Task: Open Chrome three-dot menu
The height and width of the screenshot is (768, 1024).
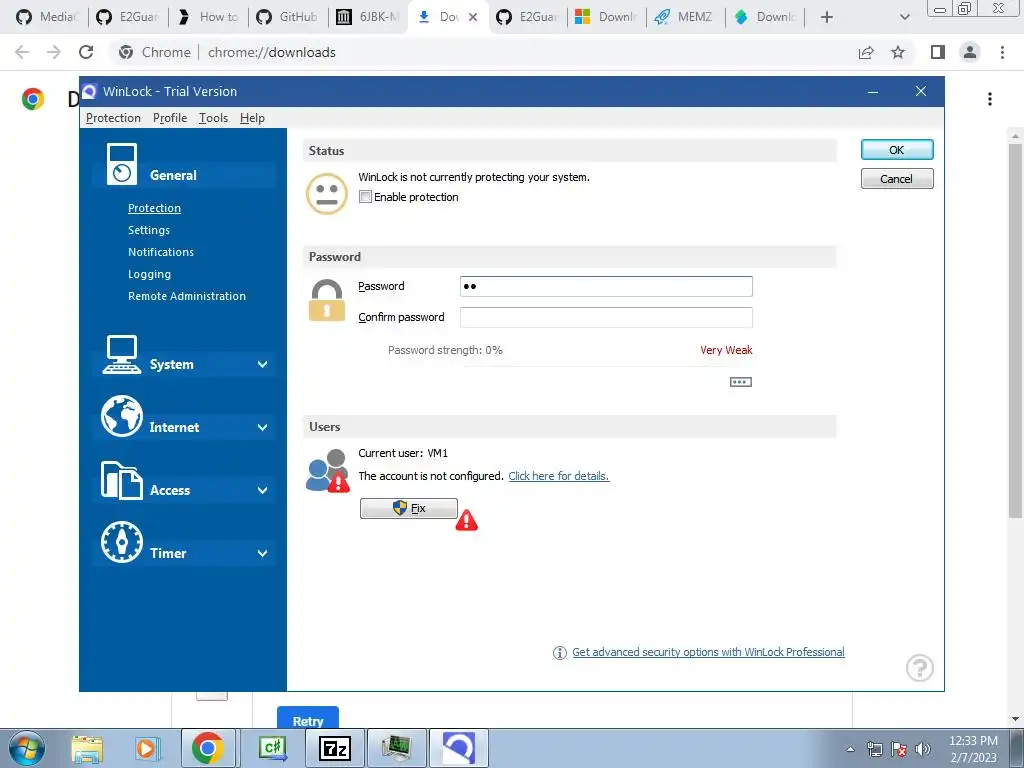Action: click(1002, 52)
